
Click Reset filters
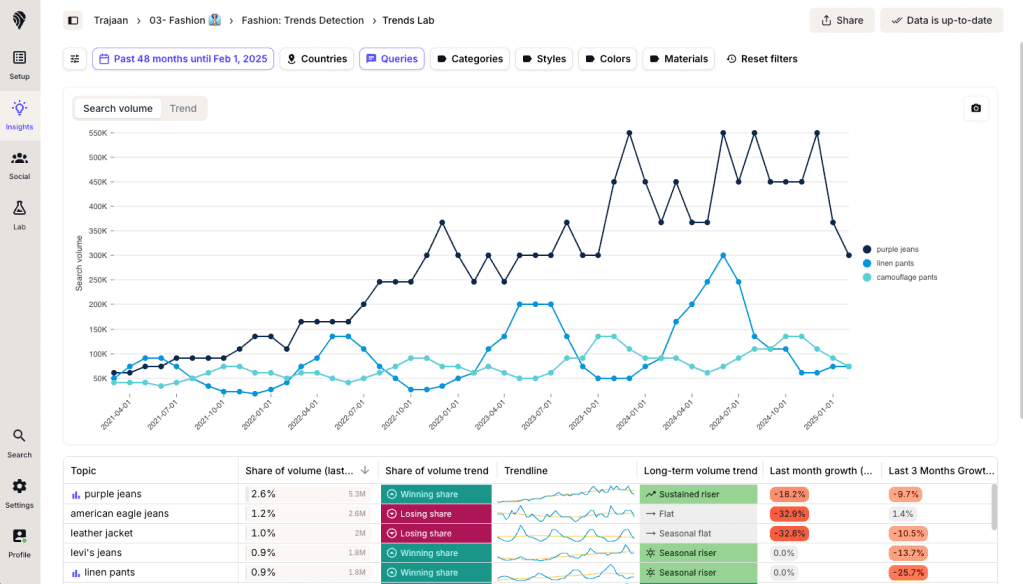coord(761,59)
